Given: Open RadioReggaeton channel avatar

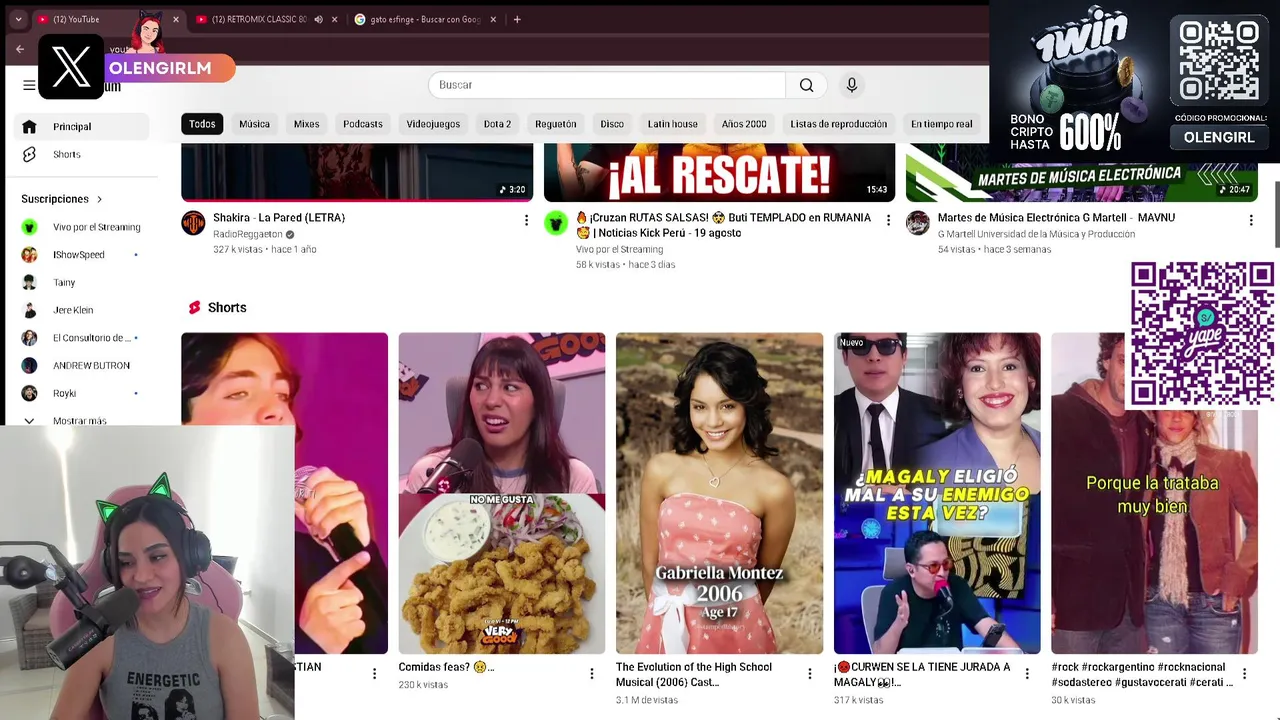Looking at the screenshot, I should [193, 223].
